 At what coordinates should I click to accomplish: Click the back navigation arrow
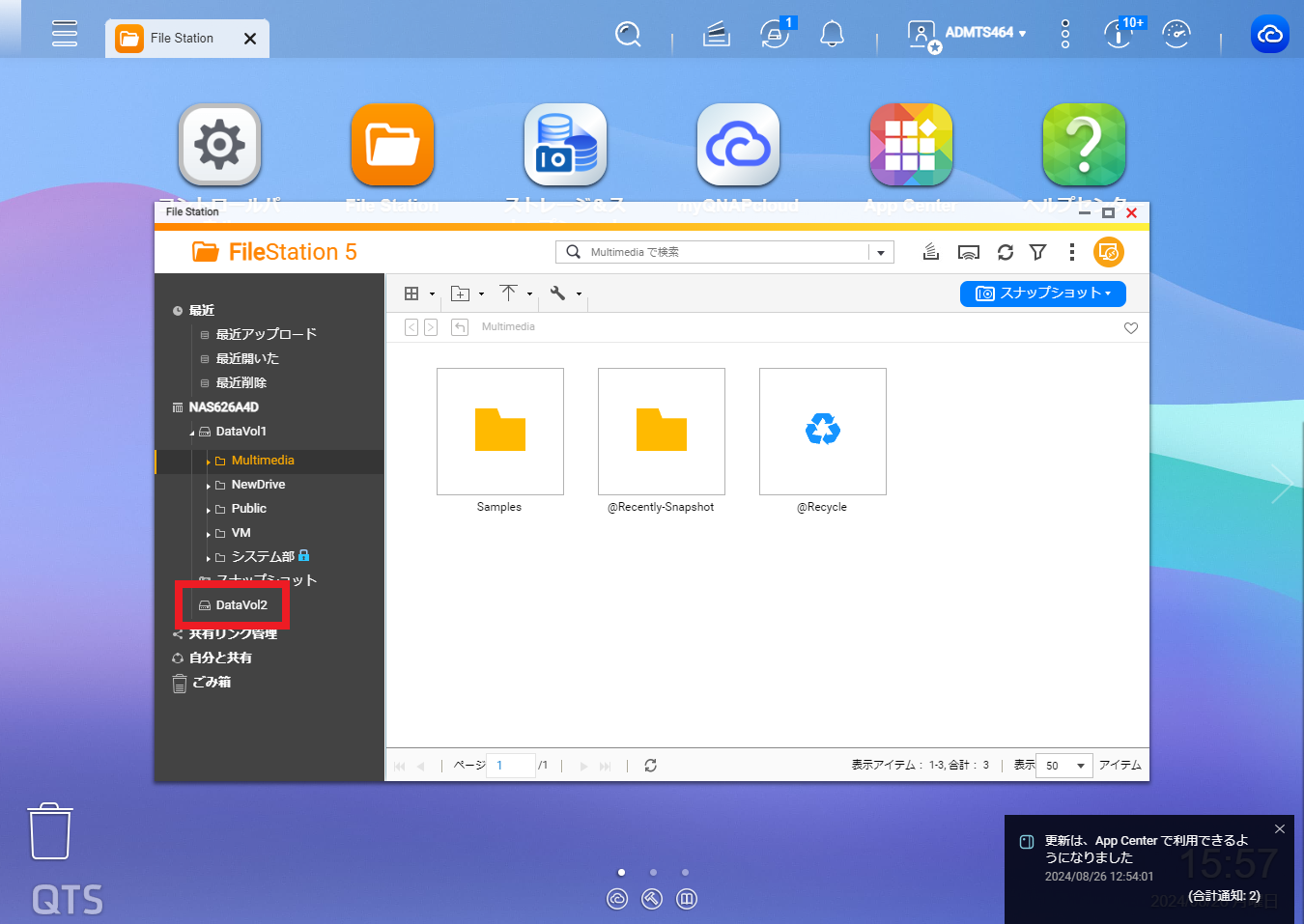411,327
